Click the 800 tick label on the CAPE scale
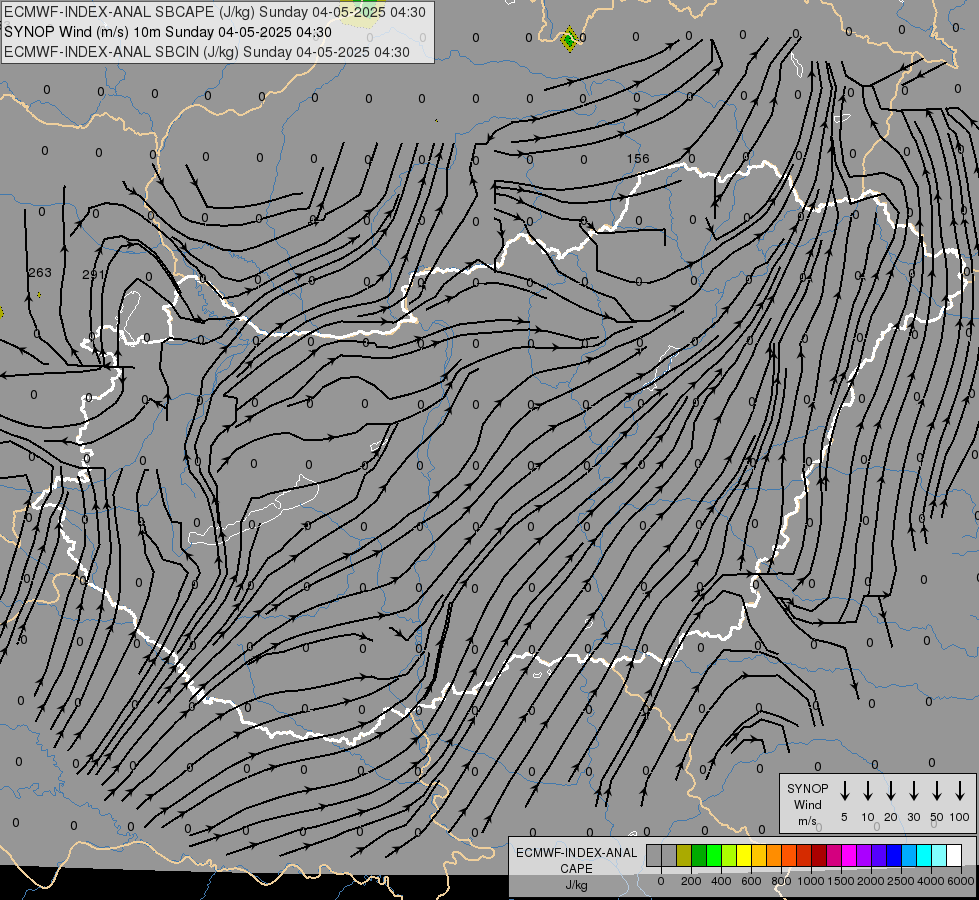Image resolution: width=979 pixels, height=900 pixels. pos(781,881)
